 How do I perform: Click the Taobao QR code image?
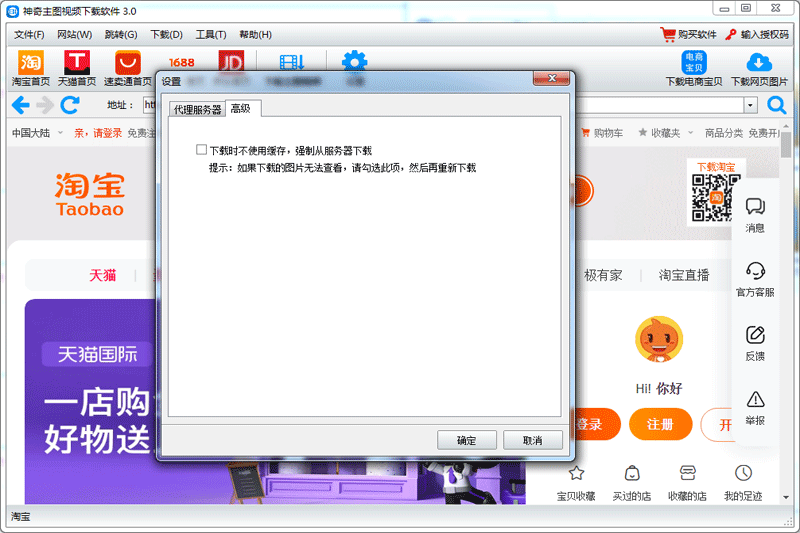tap(715, 198)
